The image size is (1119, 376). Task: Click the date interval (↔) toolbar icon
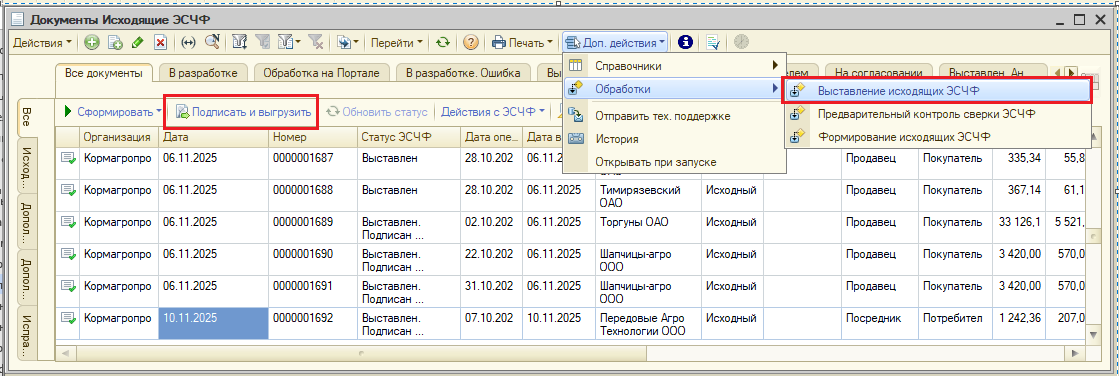click(x=188, y=43)
